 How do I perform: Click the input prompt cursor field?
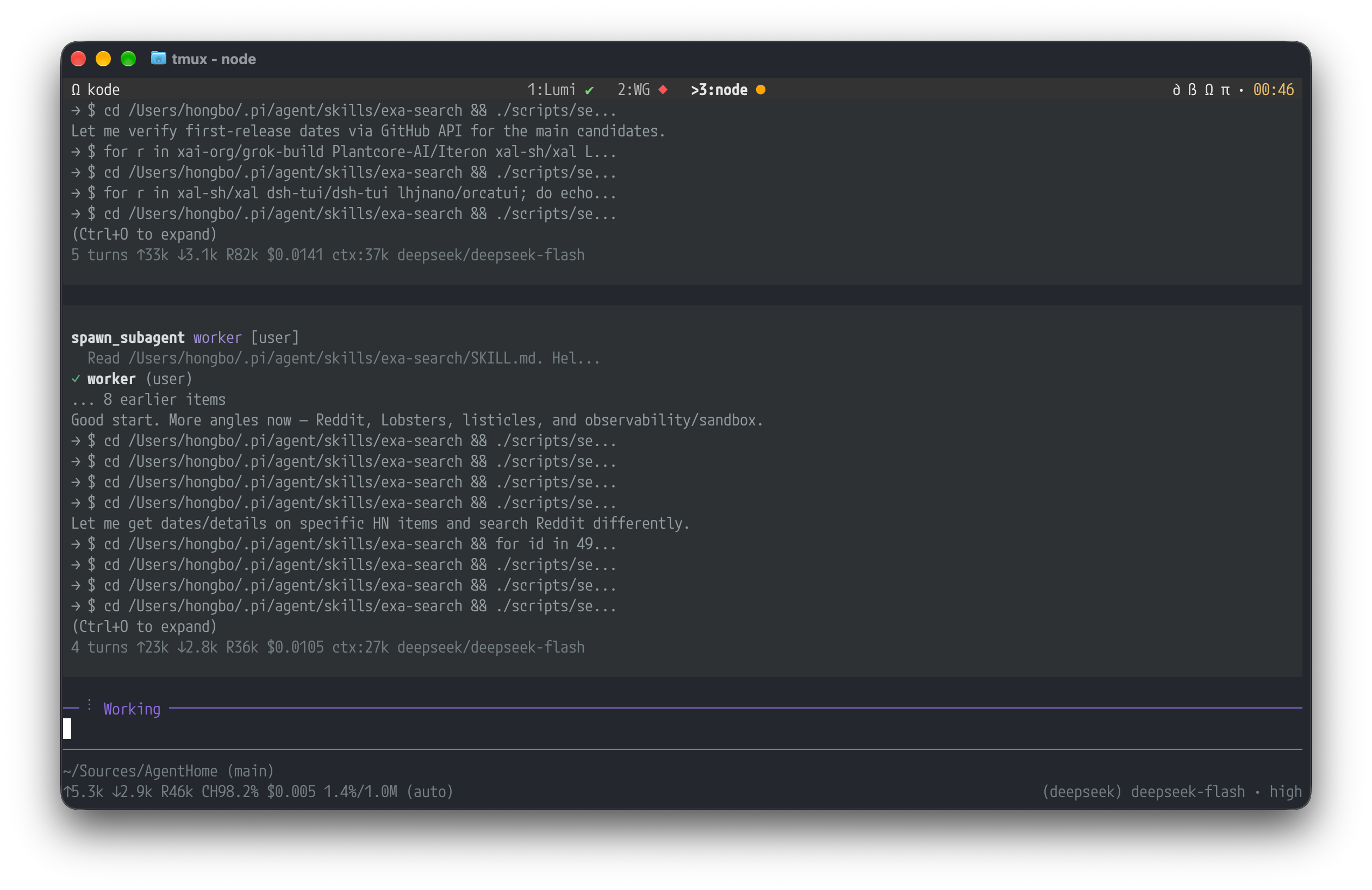tap(683, 729)
